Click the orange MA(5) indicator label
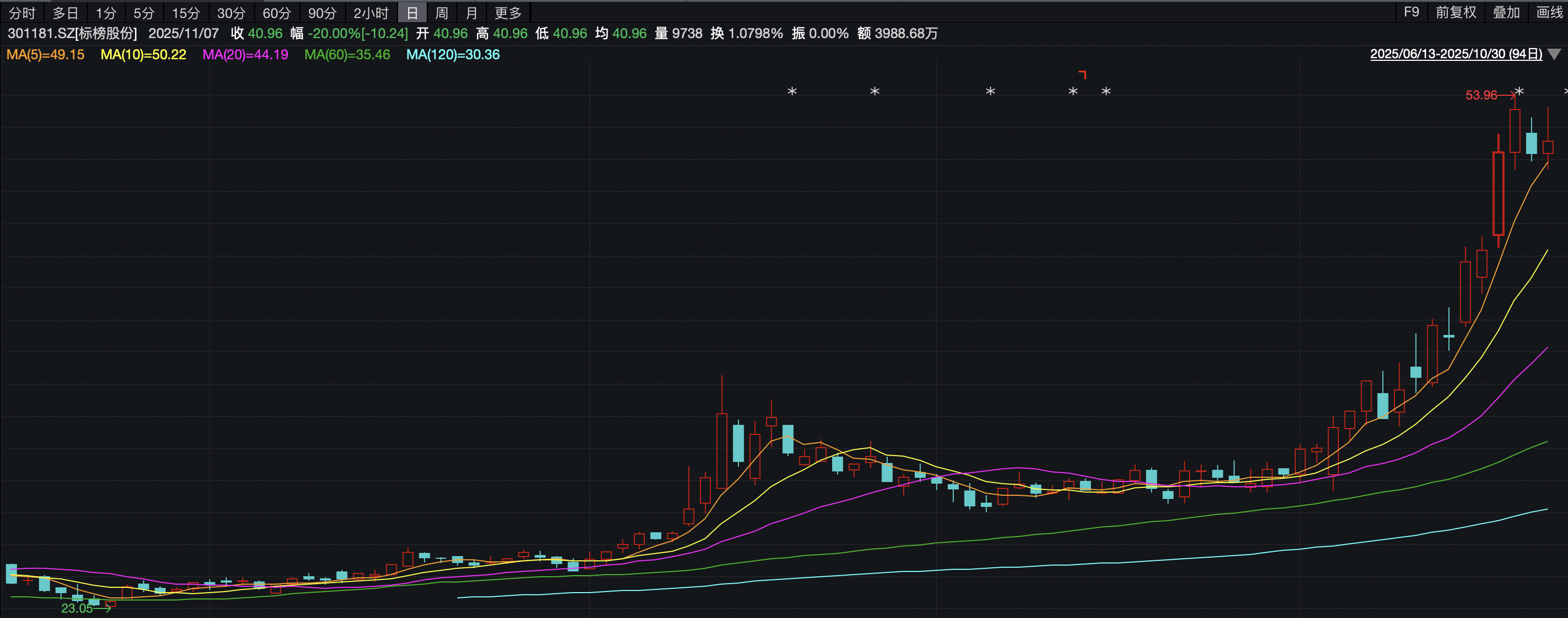Image resolution: width=1568 pixels, height=618 pixels. (x=45, y=54)
